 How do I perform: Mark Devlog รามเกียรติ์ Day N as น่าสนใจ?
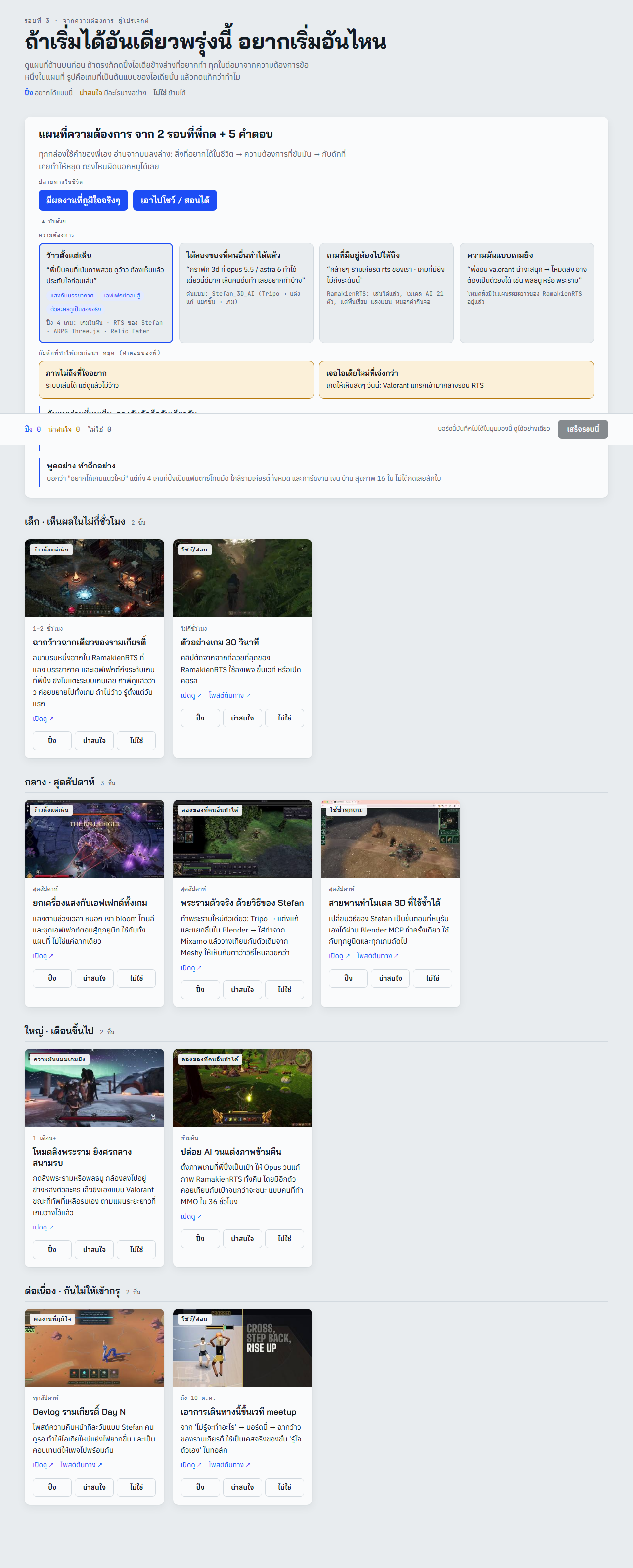click(94, 1487)
